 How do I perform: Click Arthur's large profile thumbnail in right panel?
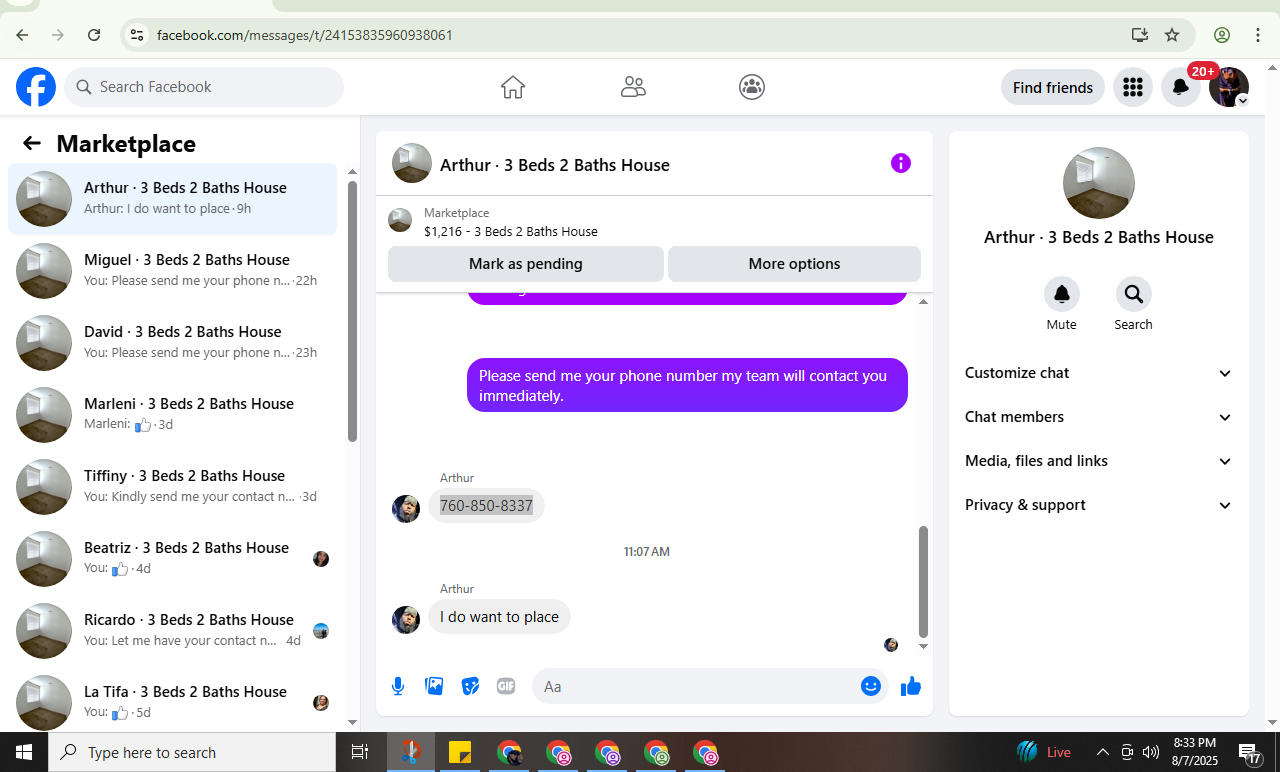[x=1098, y=183]
